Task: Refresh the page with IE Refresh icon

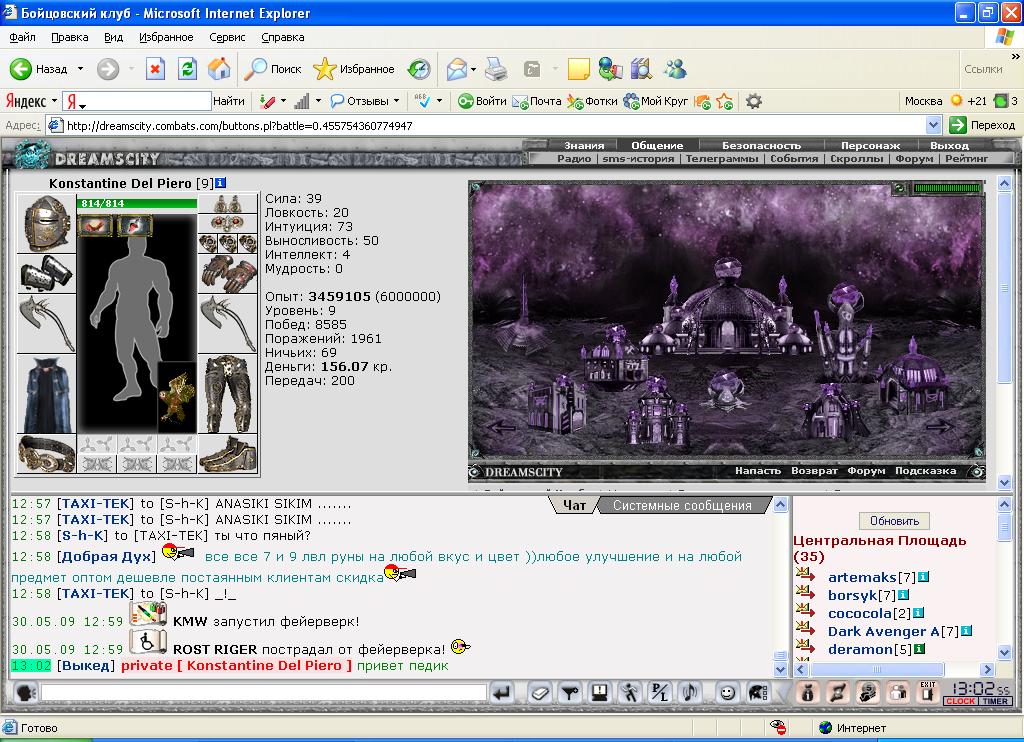Action: (x=187, y=69)
